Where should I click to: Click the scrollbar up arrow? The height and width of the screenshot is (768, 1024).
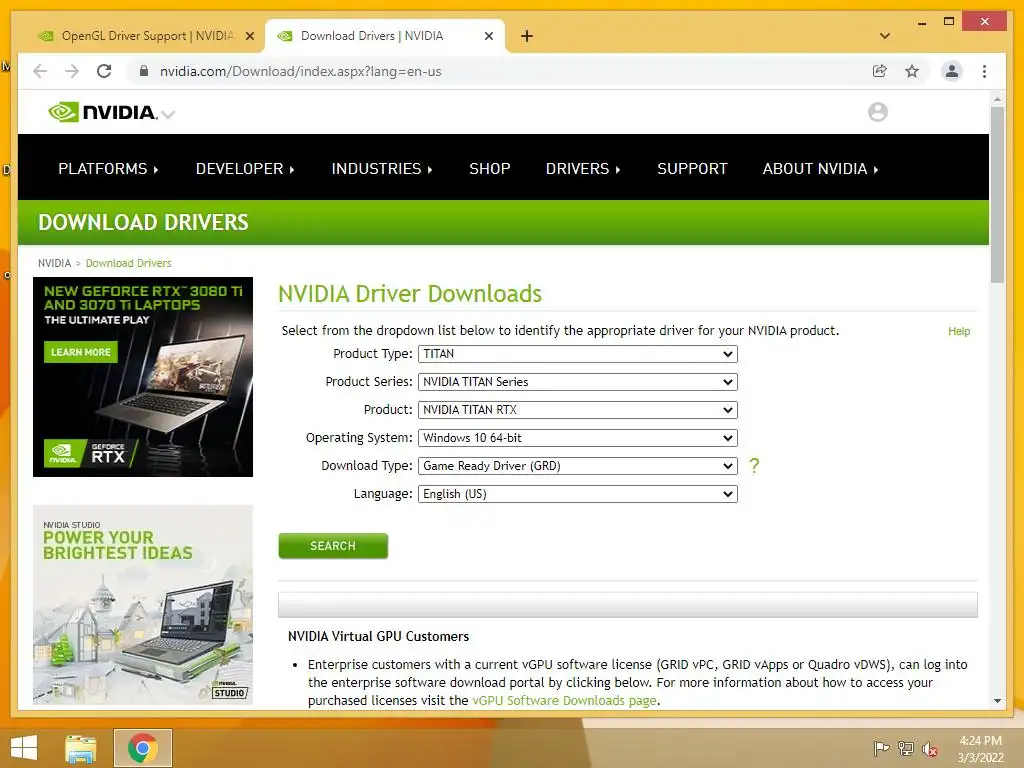[997, 99]
